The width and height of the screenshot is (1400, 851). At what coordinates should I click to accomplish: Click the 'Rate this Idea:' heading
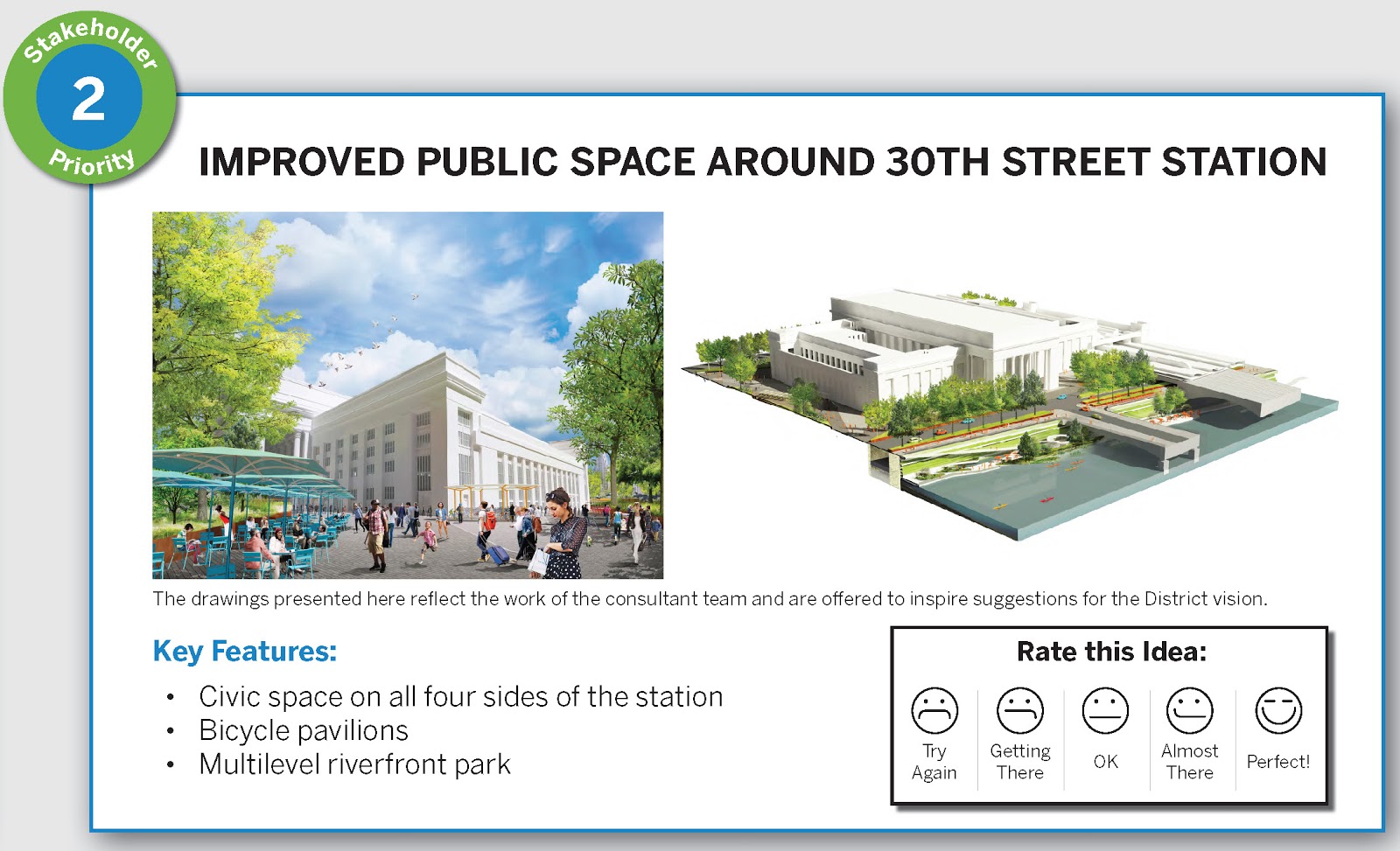pos(1111,652)
